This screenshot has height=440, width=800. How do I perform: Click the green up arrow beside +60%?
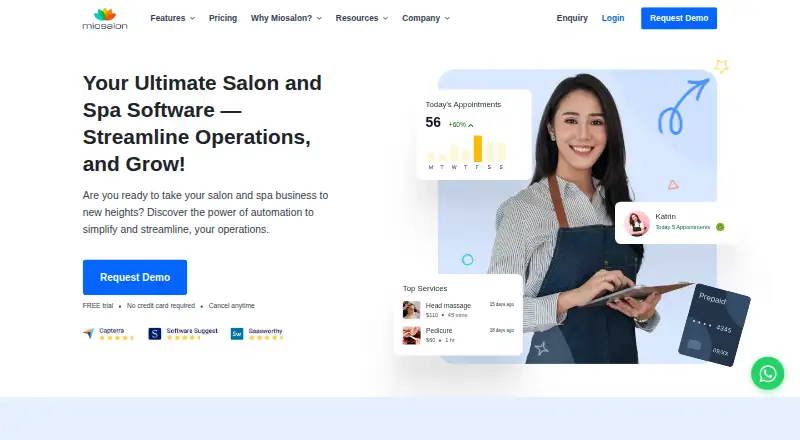coord(470,125)
